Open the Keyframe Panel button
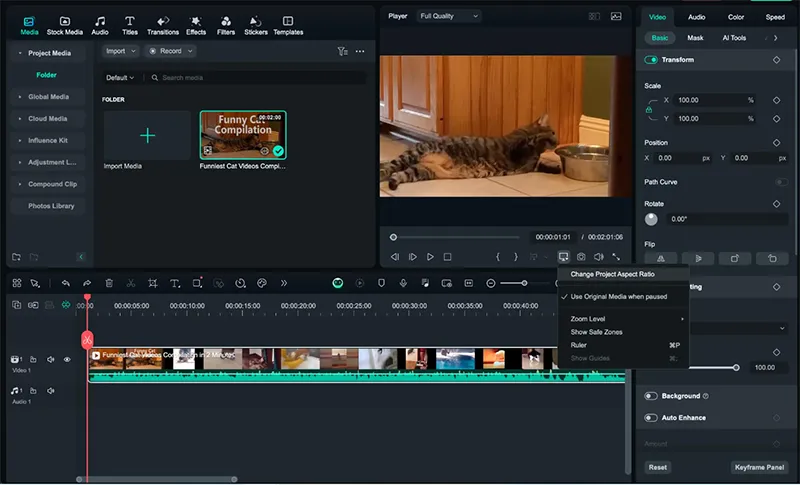This screenshot has width=800, height=485. pyautogui.click(x=759, y=467)
